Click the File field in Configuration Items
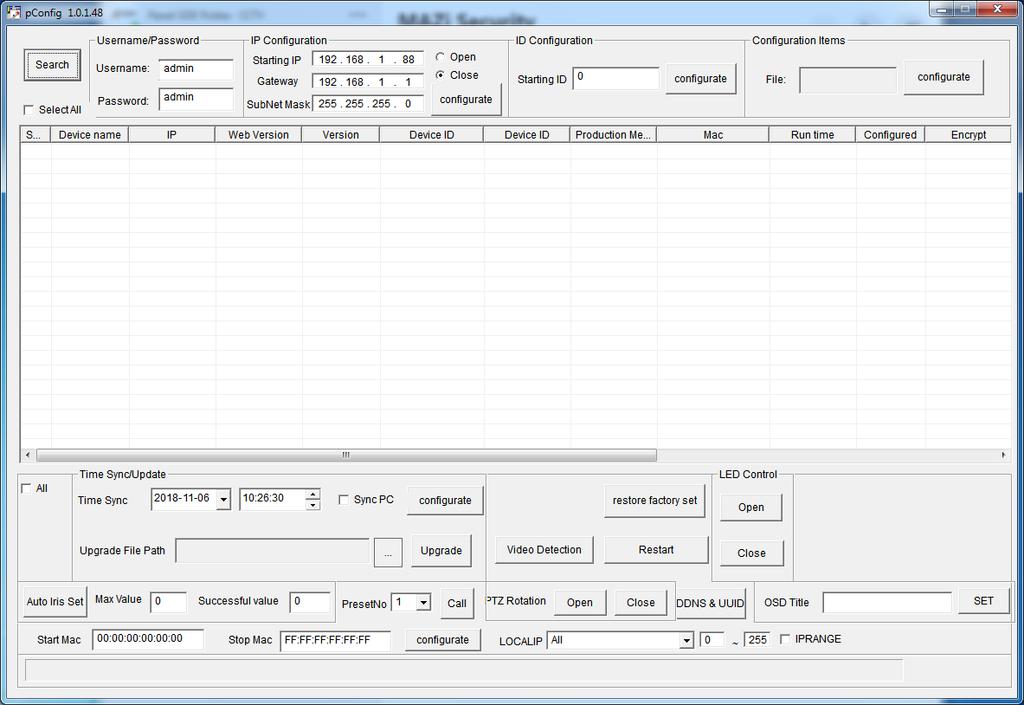The width and height of the screenshot is (1024, 705). pyautogui.click(x=848, y=80)
